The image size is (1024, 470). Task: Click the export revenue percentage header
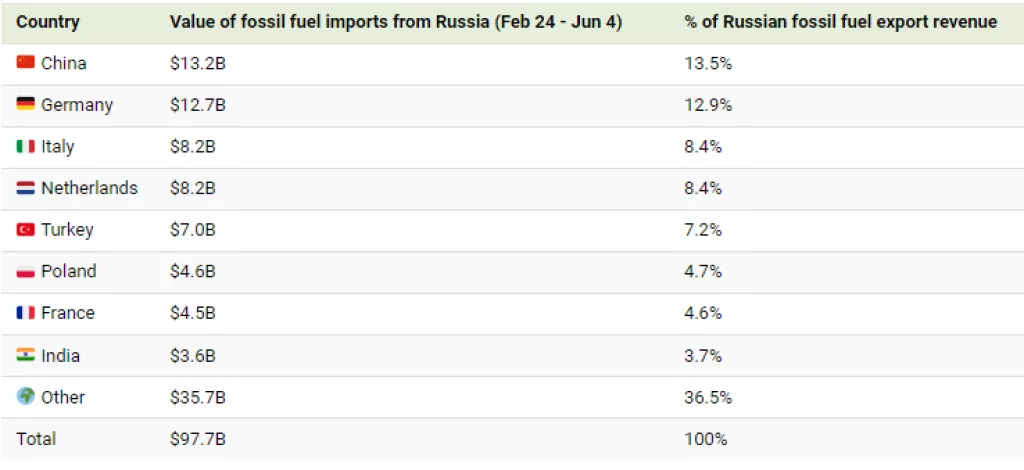[x=841, y=22]
